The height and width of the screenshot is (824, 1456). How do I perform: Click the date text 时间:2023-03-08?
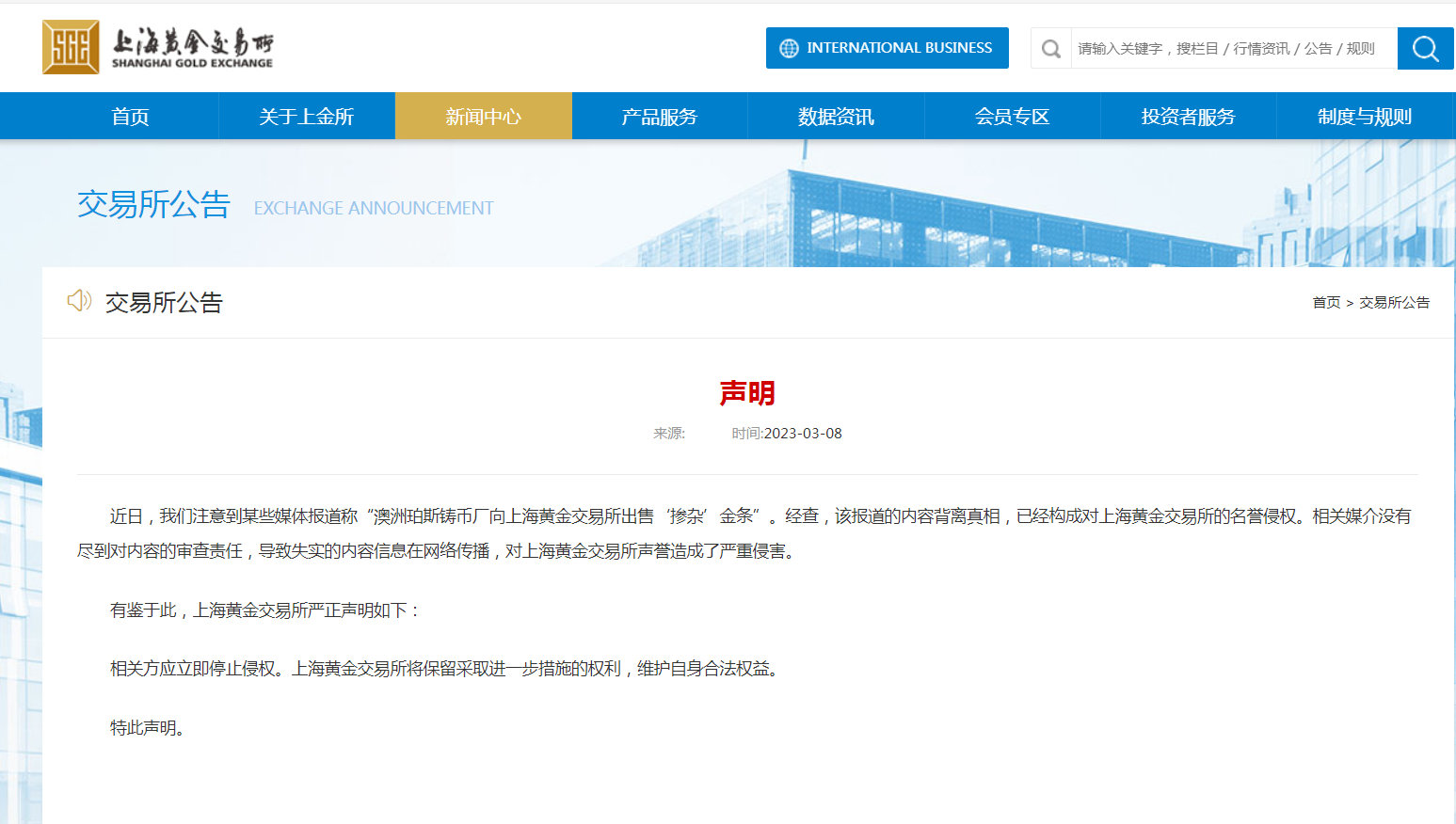(x=787, y=434)
